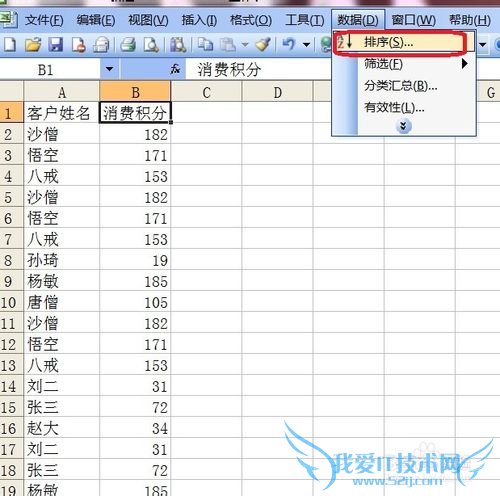The height and width of the screenshot is (496, 500).
Task: Open the 视图(V) menu
Action: pyautogui.click(x=148, y=21)
